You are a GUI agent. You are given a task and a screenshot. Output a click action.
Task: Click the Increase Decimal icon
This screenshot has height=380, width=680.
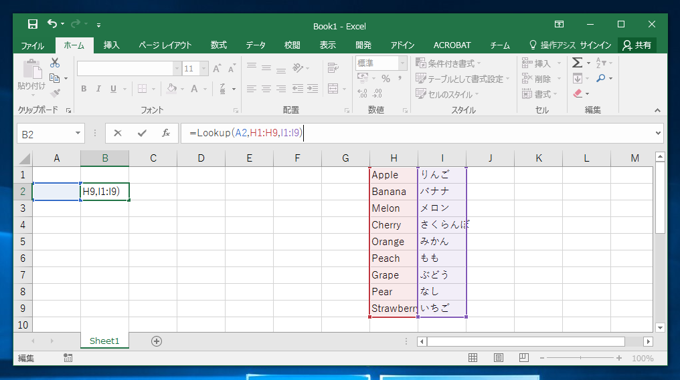point(362,93)
